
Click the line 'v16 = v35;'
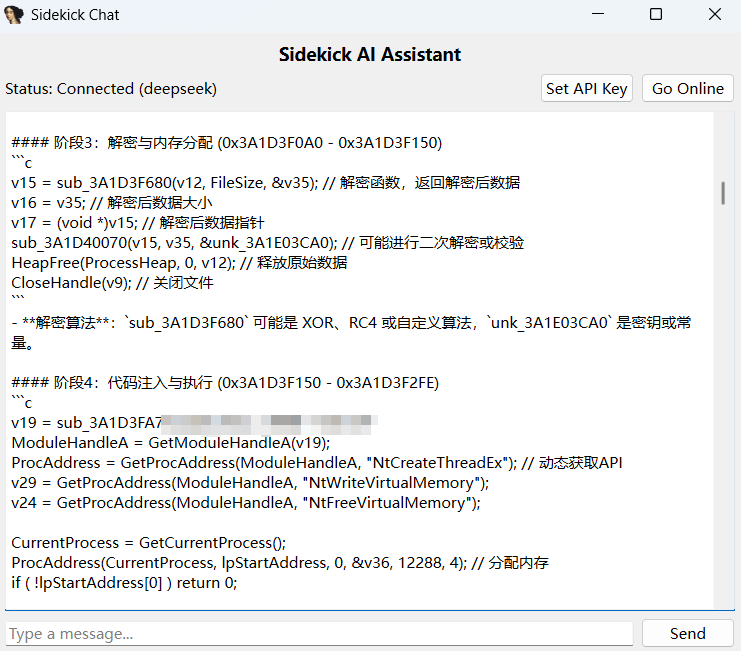click(112, 203)
